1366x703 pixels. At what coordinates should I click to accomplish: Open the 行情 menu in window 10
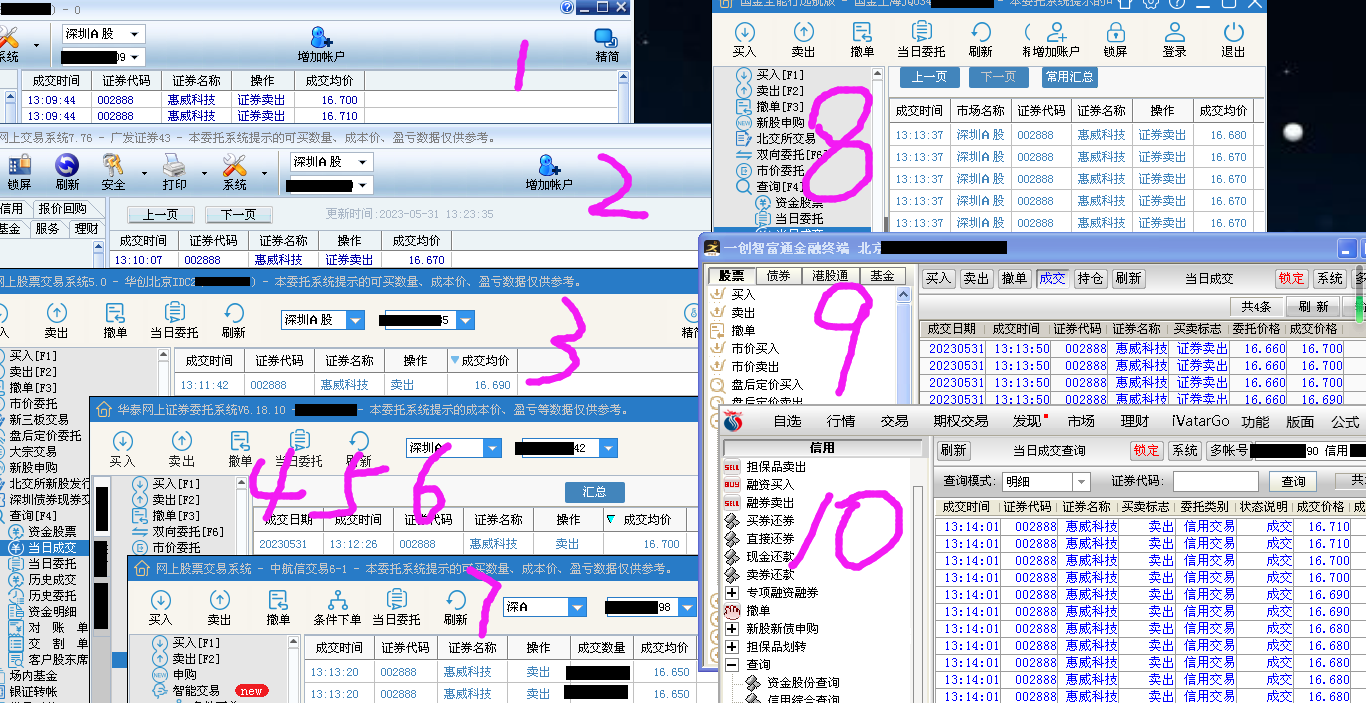click(841, 421)
